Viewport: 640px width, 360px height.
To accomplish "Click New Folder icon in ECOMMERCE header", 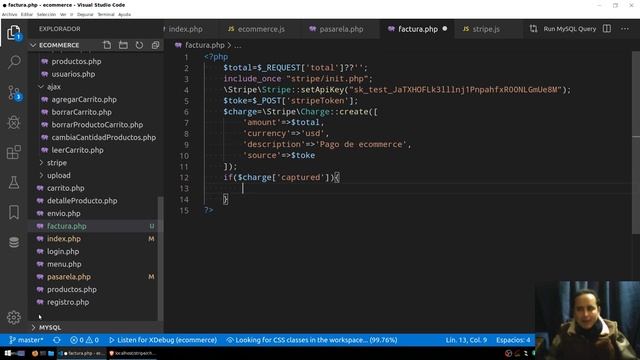I will coord(123,45).
